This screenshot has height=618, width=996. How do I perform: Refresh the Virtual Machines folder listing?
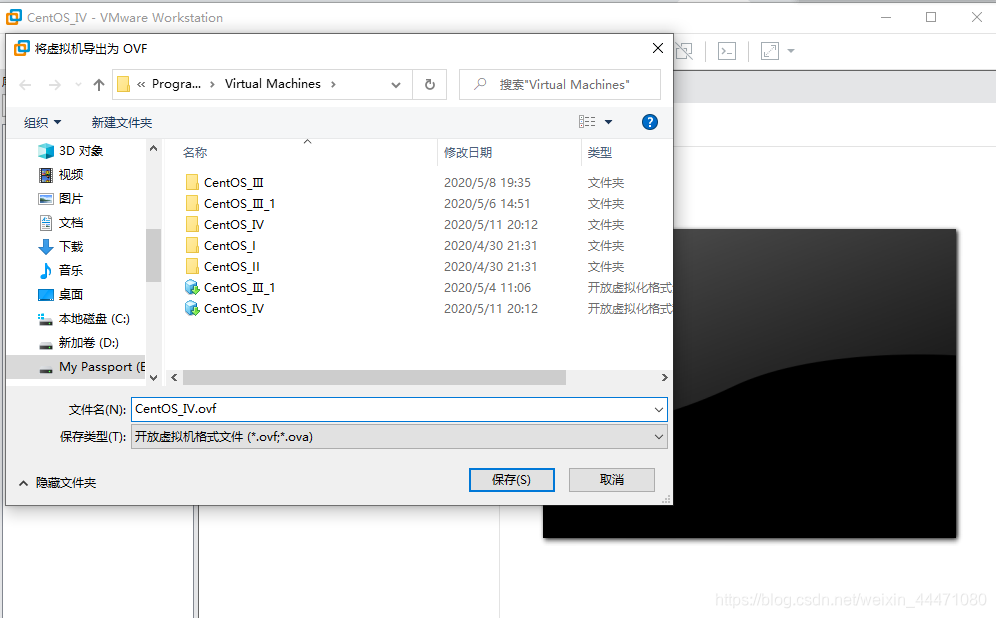click(x=430, y=84)
